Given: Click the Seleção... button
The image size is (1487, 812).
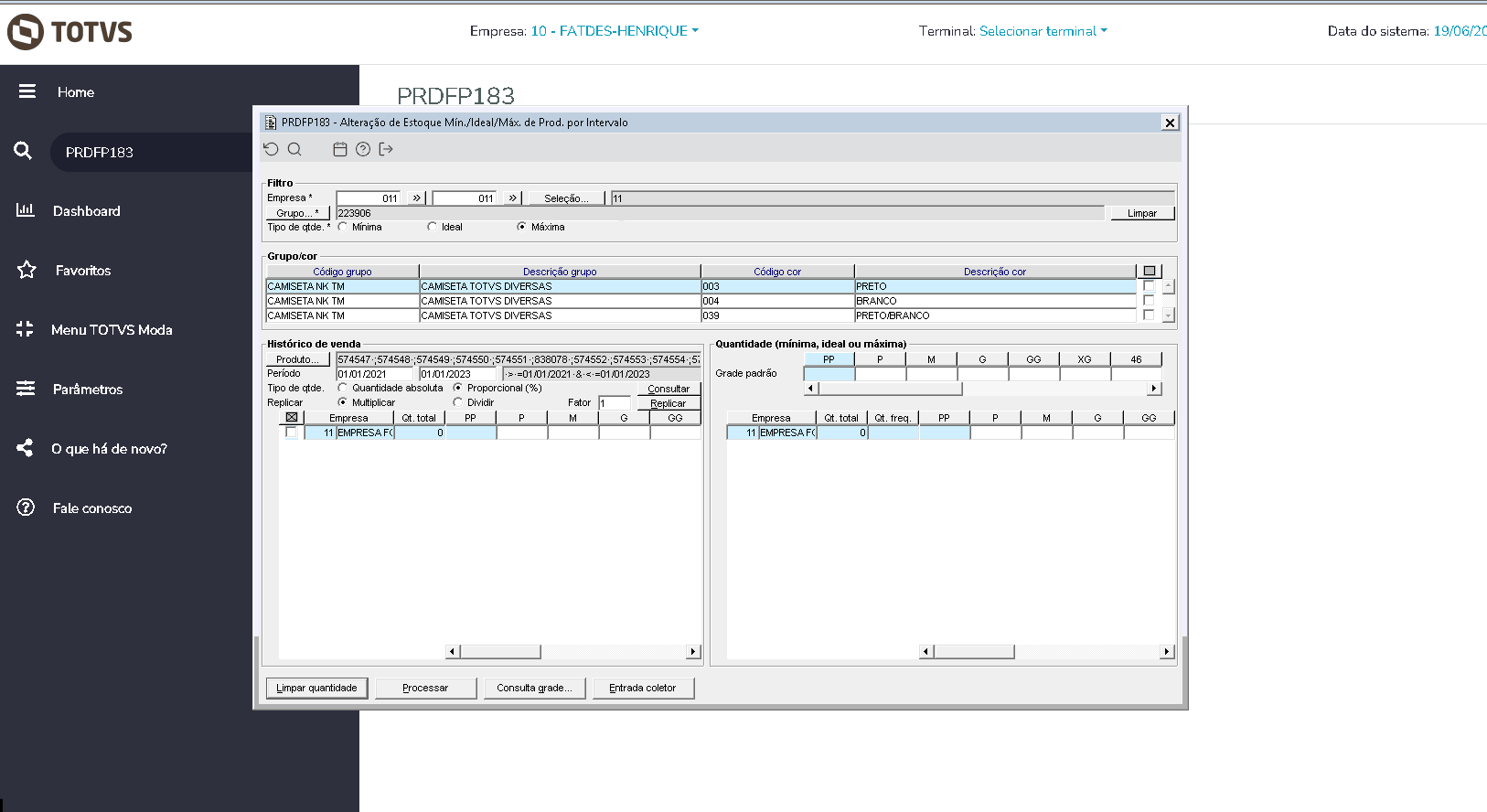Looking at the screenshot, I should [566, 198].
